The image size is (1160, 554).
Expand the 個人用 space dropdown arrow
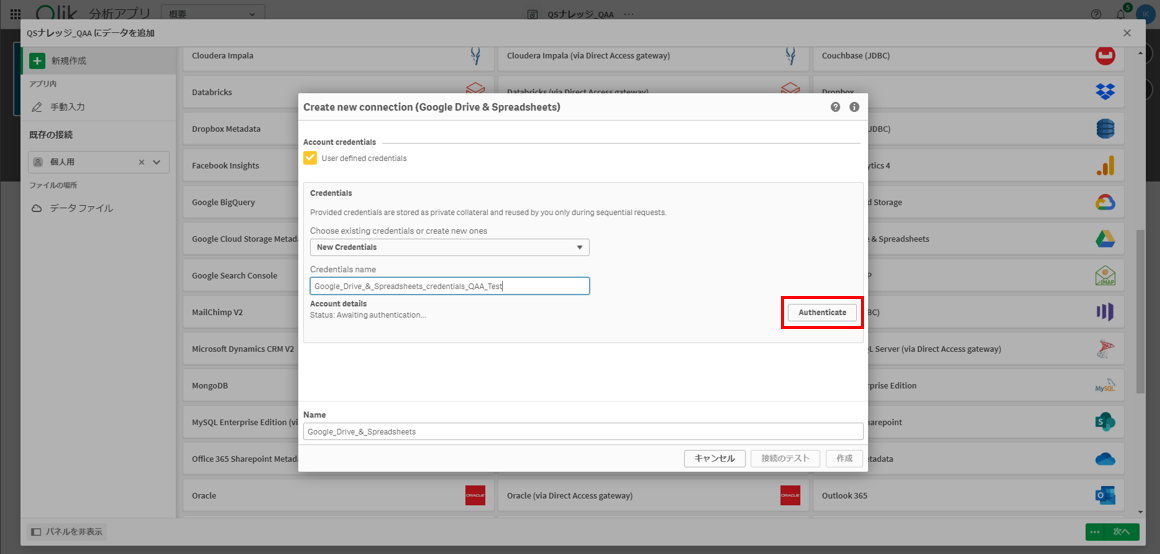157,163
